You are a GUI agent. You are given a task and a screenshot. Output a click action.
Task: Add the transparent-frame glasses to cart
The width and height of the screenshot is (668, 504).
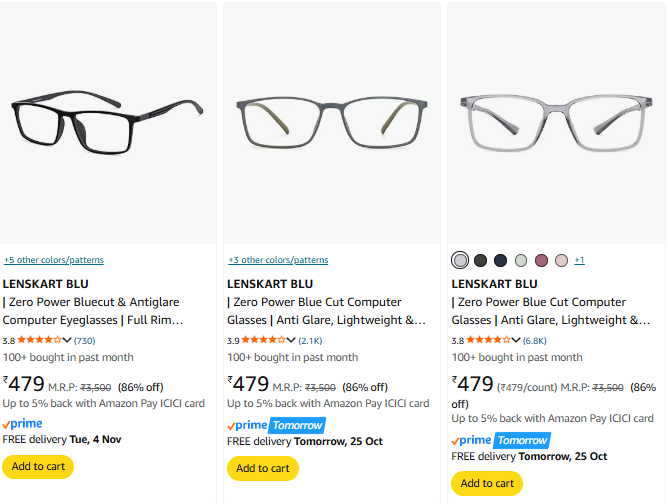coord(487,483)
